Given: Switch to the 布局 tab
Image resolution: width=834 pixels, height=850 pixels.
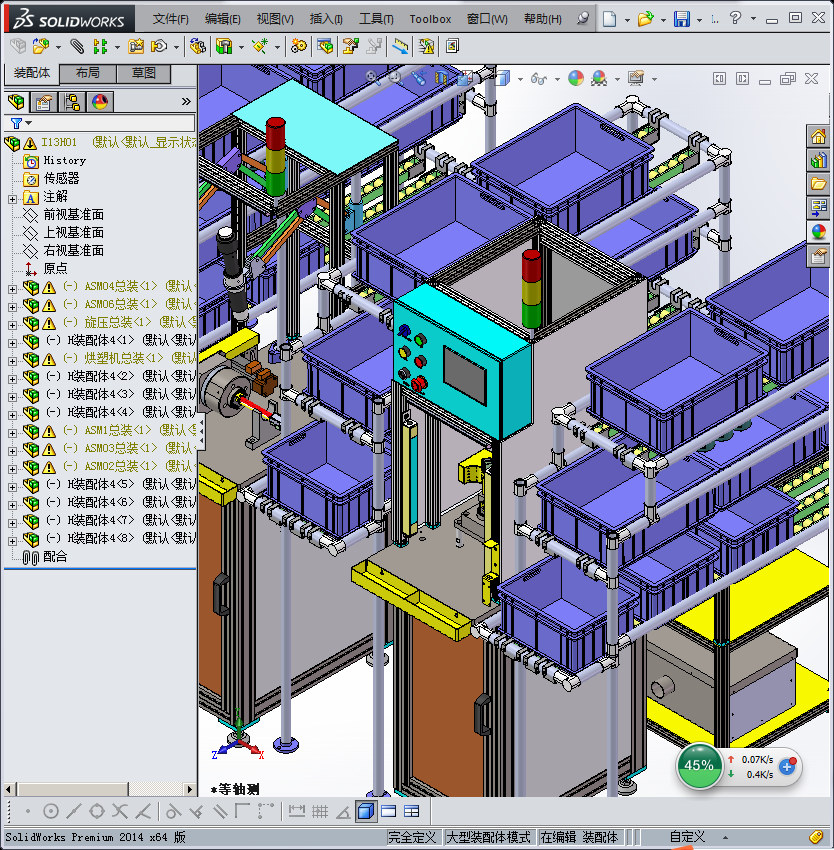Looking at the screenshot, I should [x=87, y=73].
